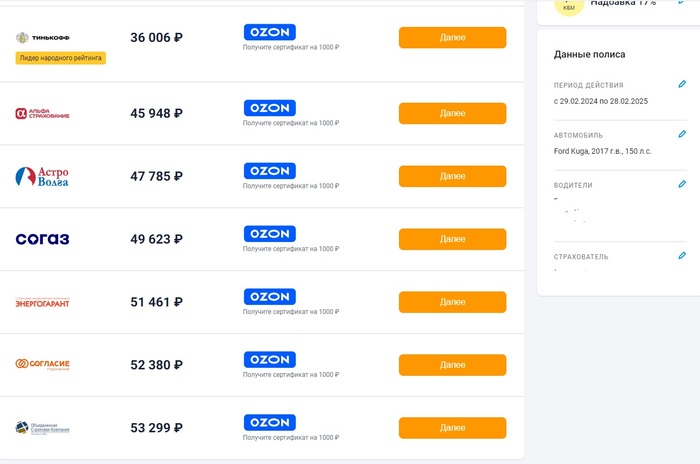
Task: Click the pencil icon next to Автомобиль
Action: (x=682, y=134)
